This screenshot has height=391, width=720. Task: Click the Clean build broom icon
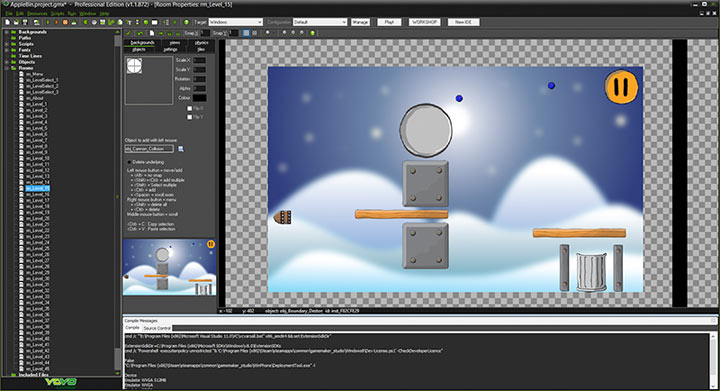[74, 22]
